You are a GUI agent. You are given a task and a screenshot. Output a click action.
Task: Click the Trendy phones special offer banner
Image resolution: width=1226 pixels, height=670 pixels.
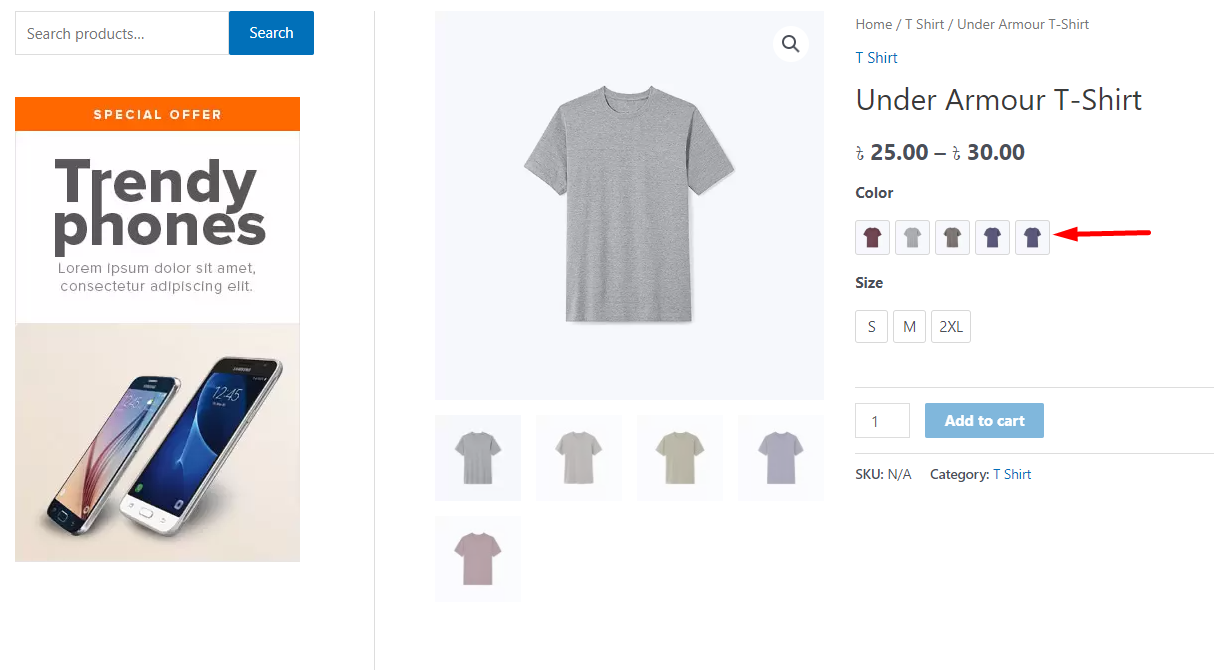157,329
